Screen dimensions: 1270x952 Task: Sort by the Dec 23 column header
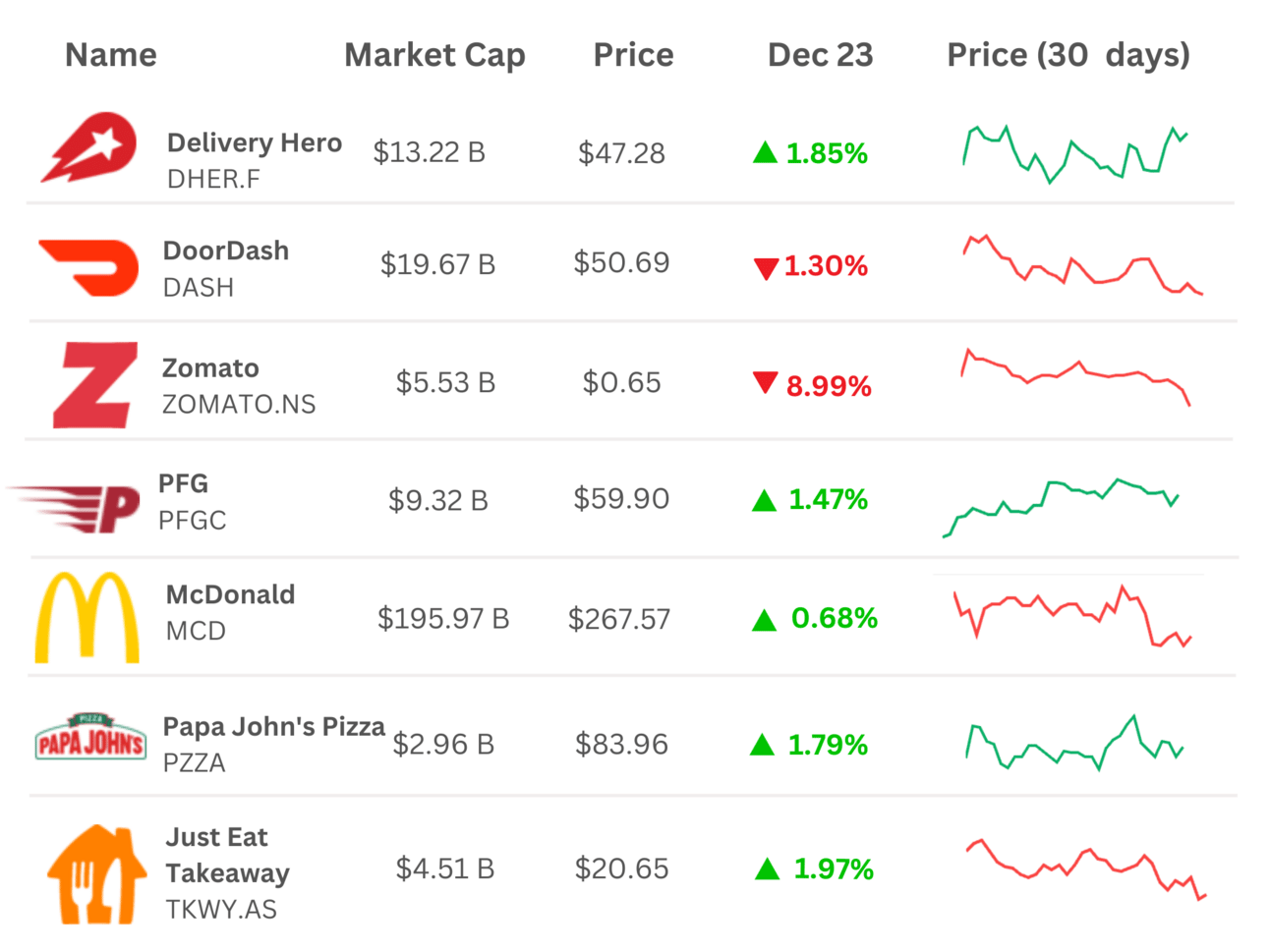click(820, 55)
